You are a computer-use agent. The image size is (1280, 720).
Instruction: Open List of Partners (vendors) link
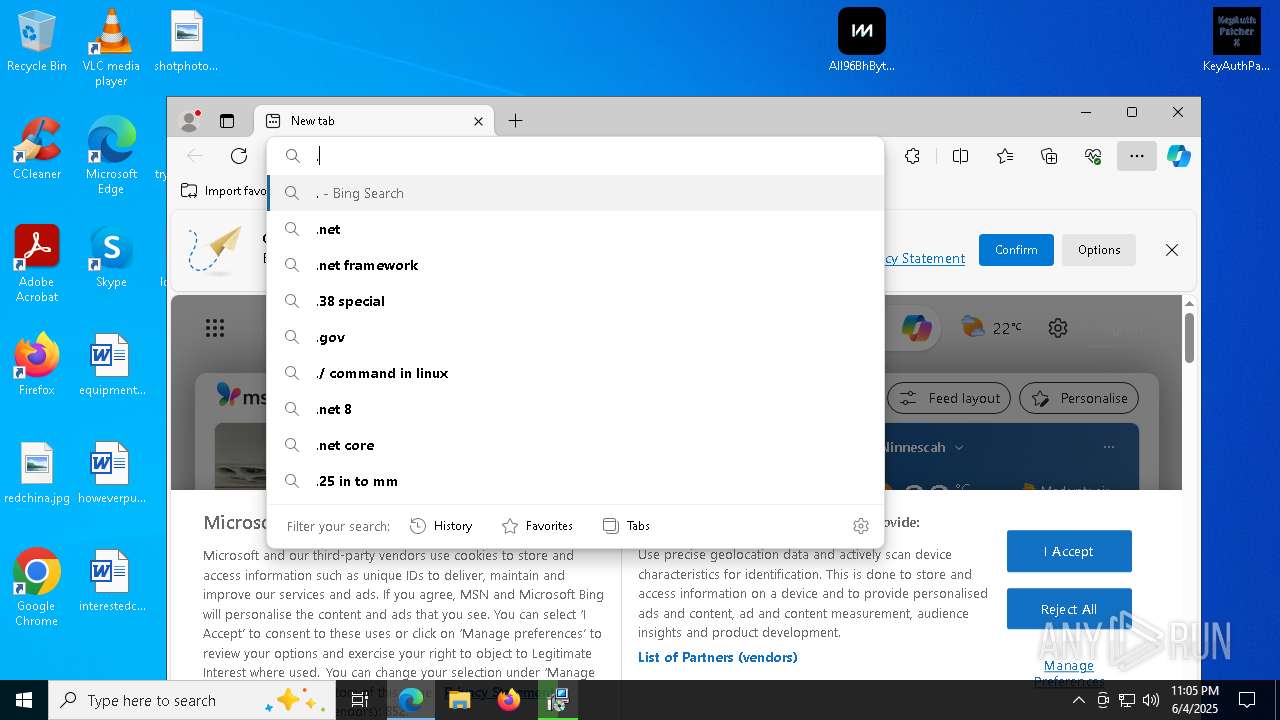(x=718, y=657)
